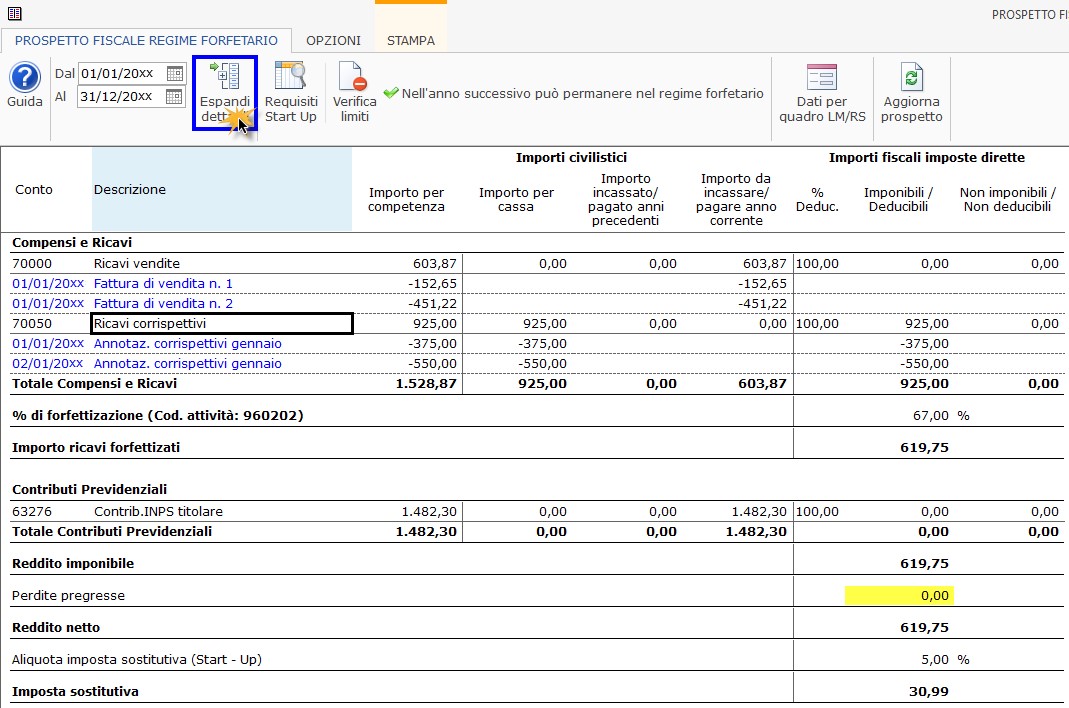The height and width of the screenshot is (708, 1069).
Task: Click date link of Fattura di vendita n. 2
Action: pos(48,303)
